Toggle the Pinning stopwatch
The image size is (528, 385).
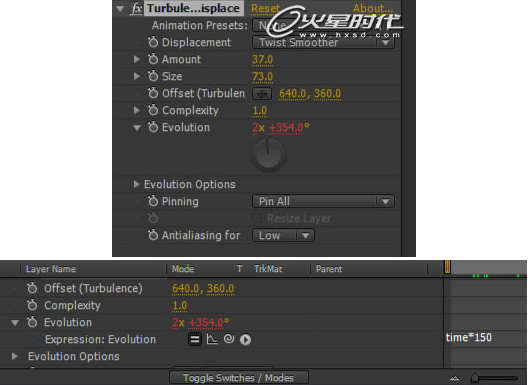(153, 201)
